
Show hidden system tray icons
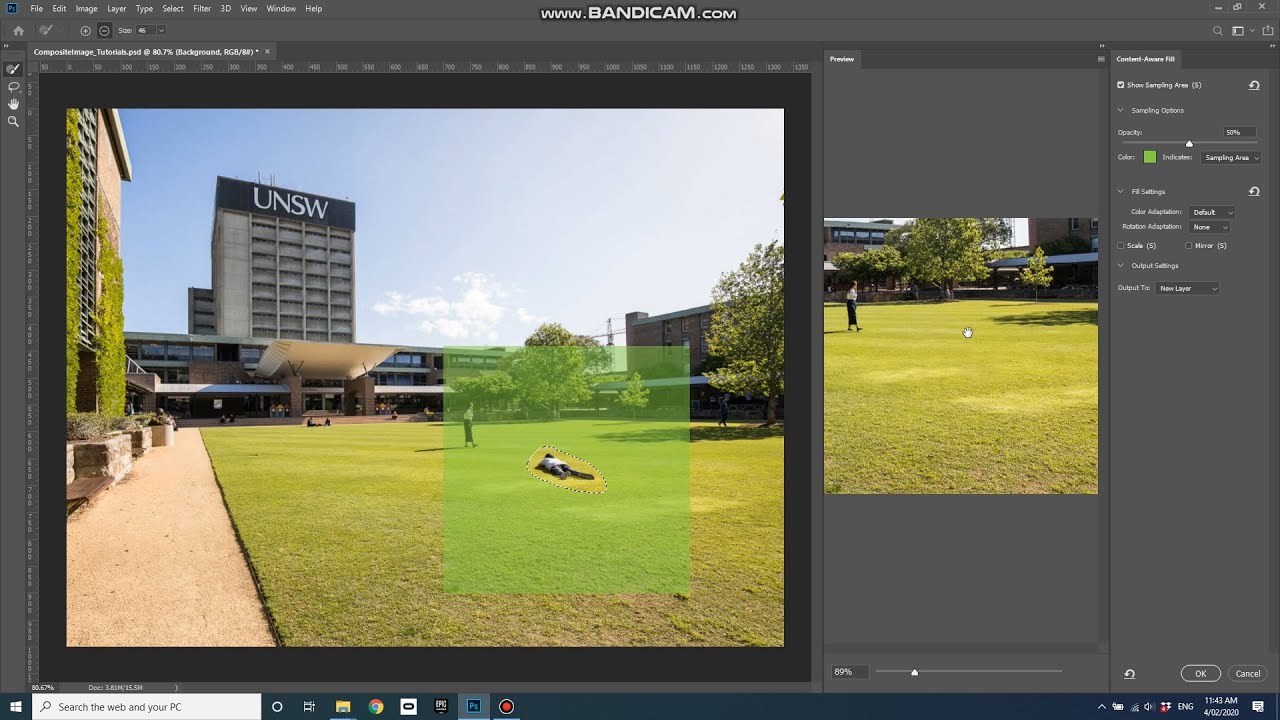click(x=1101, y=706)
